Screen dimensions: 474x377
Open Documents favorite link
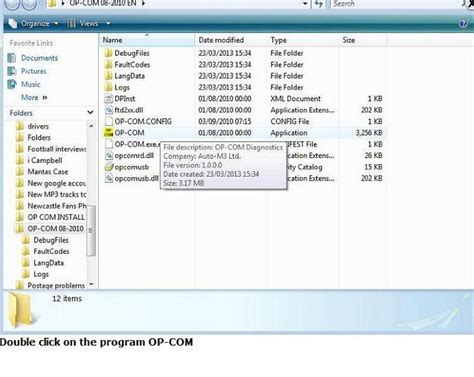tap(39, 58)
